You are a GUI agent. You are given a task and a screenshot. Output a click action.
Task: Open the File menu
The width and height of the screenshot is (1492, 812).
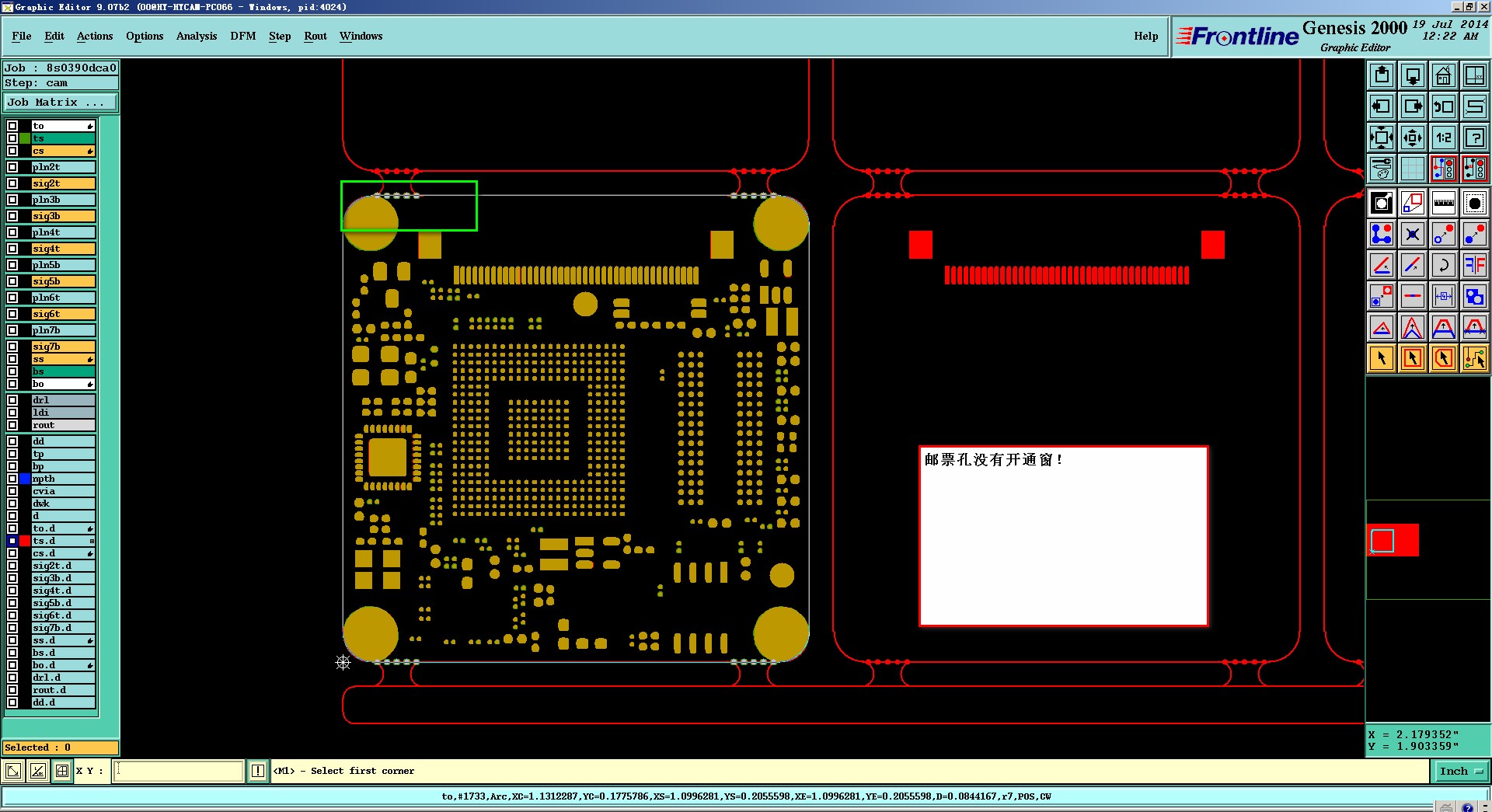[x=22, y=37]
